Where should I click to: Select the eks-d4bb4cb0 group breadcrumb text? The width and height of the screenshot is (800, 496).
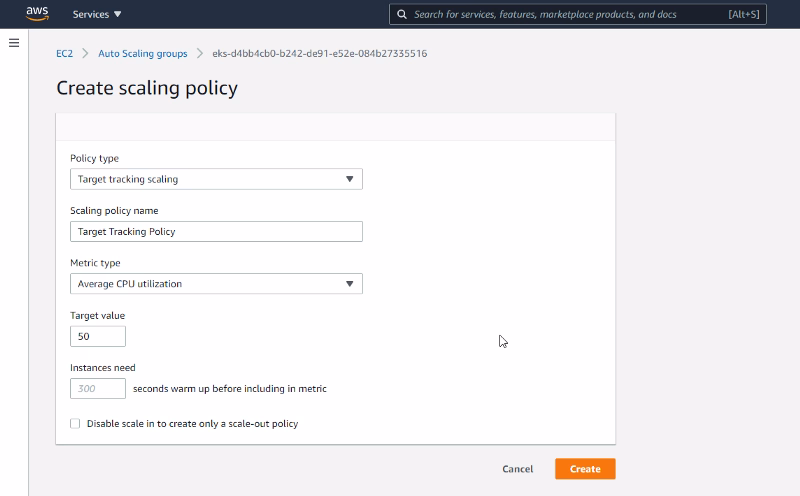(320, 54)
